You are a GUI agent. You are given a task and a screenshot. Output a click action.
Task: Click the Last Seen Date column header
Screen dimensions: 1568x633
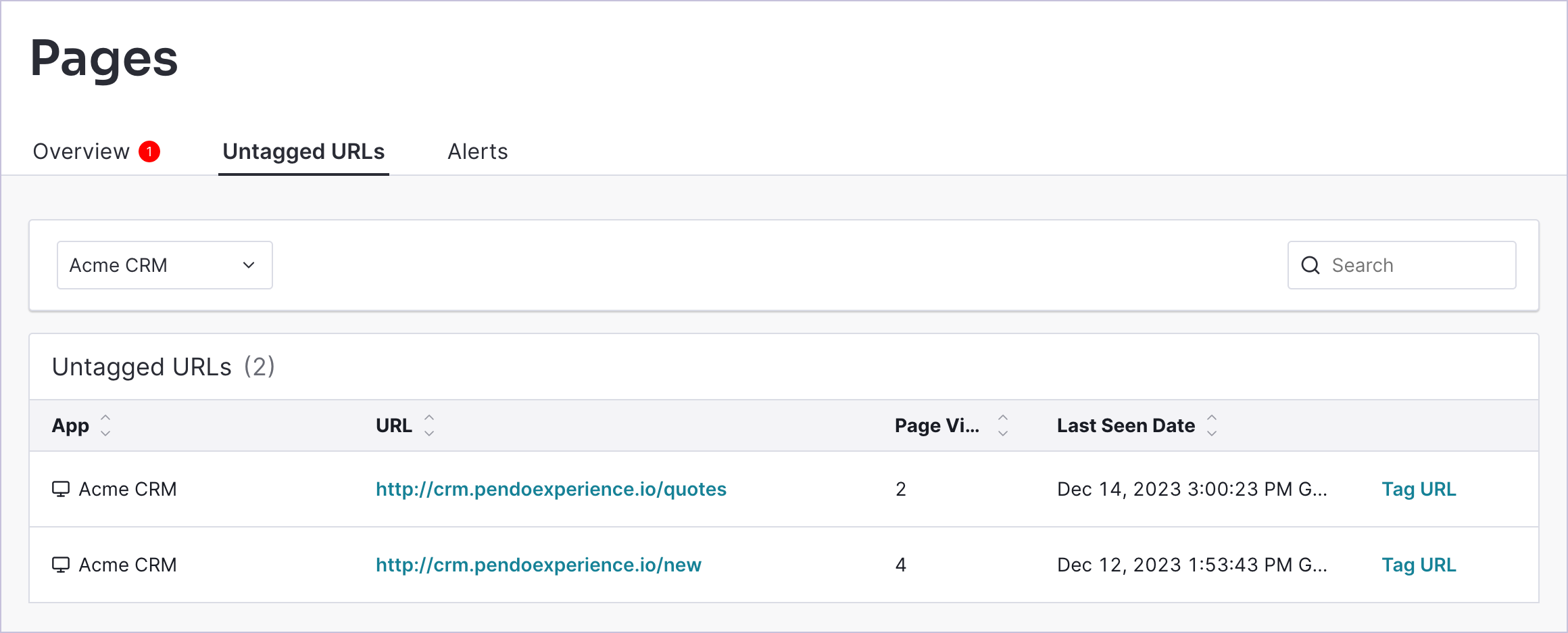pyautogui.click(x=1126, y=425)
